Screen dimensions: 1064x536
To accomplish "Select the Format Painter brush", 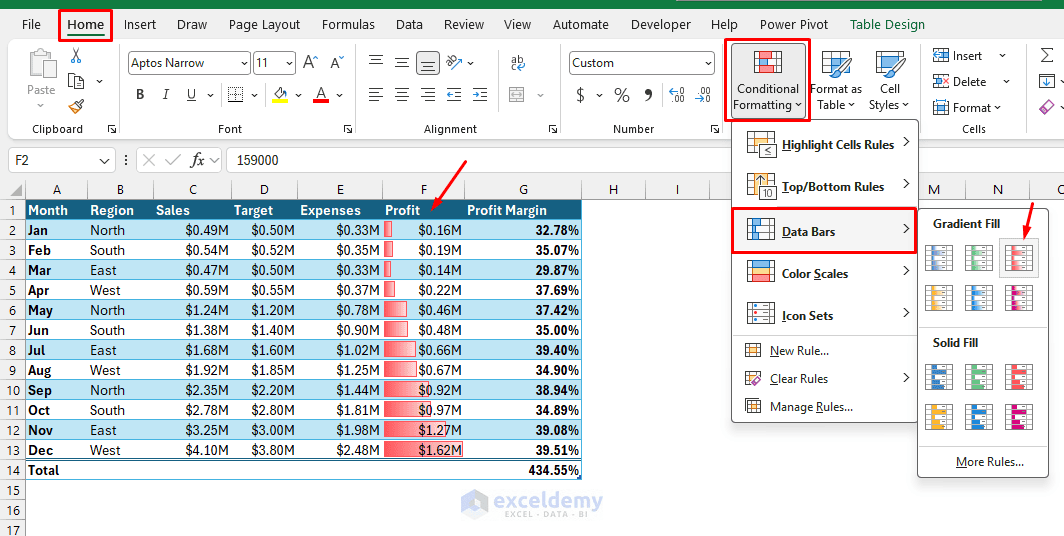I will coord(76,107).
